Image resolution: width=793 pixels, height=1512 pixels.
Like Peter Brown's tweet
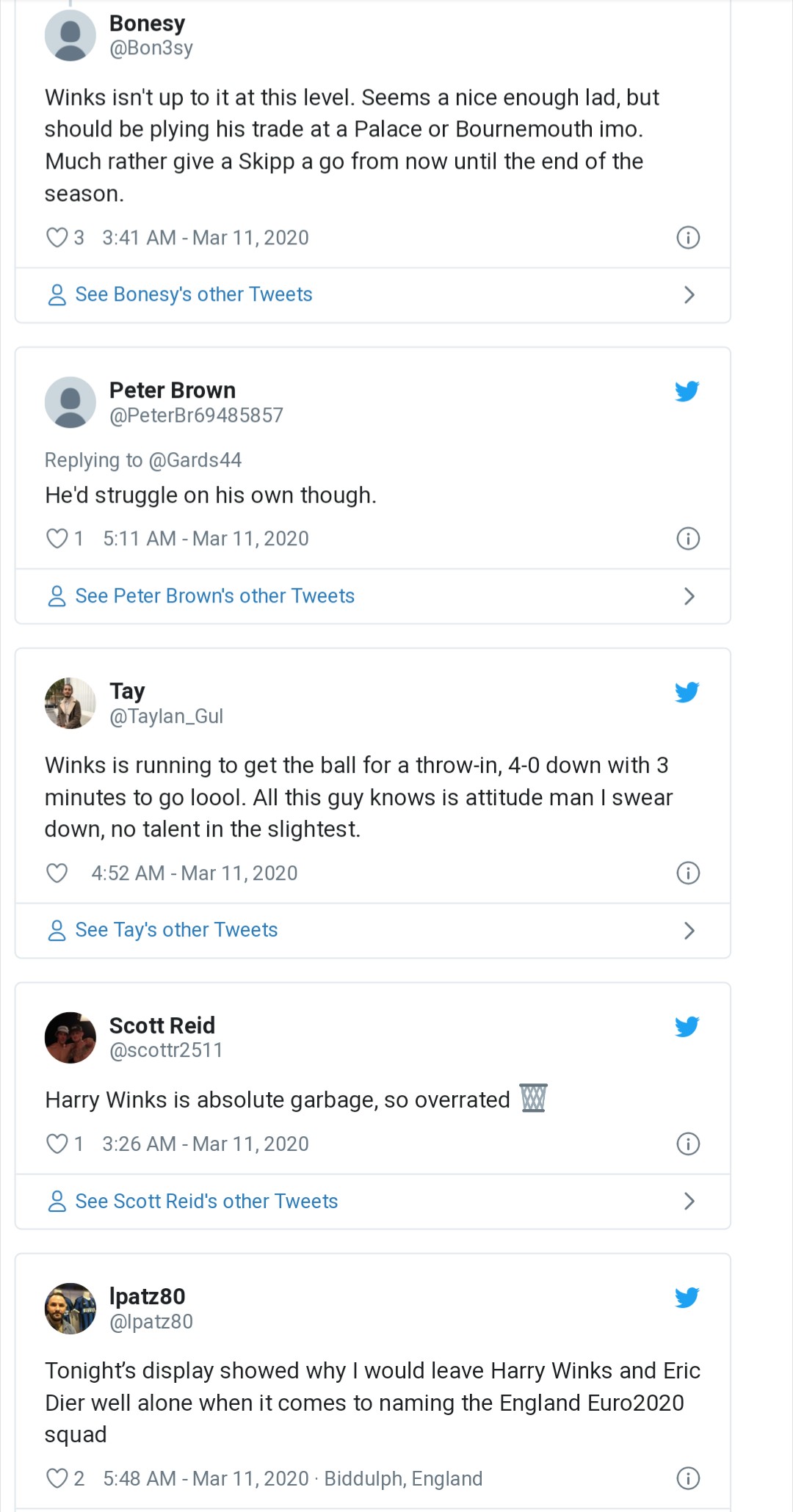click(57, 539)
